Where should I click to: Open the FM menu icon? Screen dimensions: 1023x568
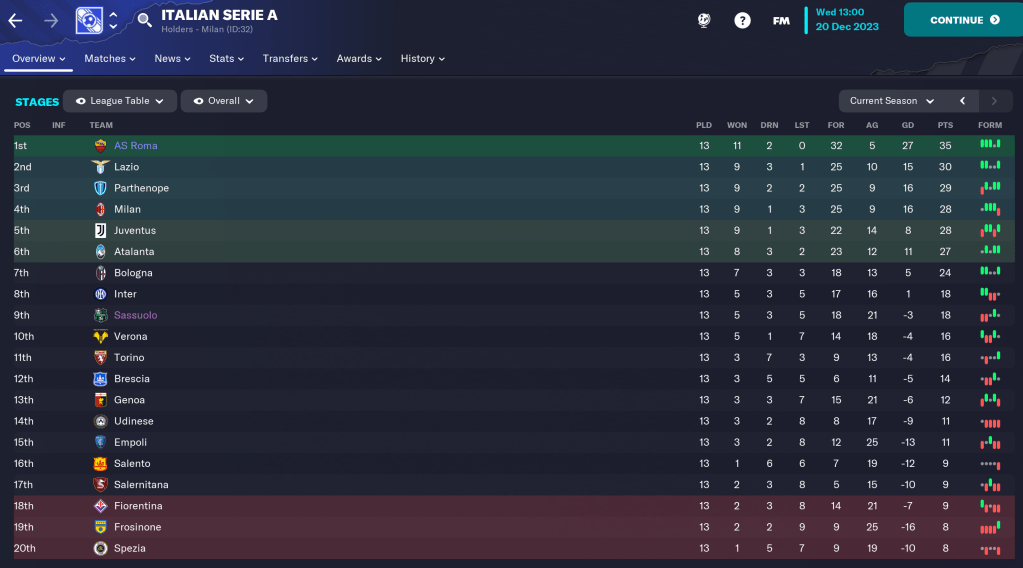point(781,20)
